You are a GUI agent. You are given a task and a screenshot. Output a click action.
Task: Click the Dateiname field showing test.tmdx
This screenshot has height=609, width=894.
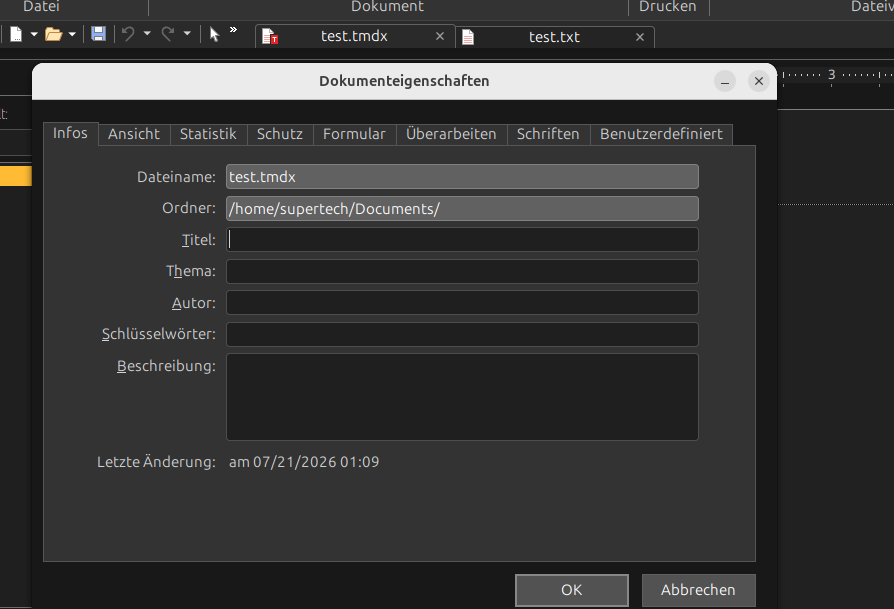(x=462, y=177)
